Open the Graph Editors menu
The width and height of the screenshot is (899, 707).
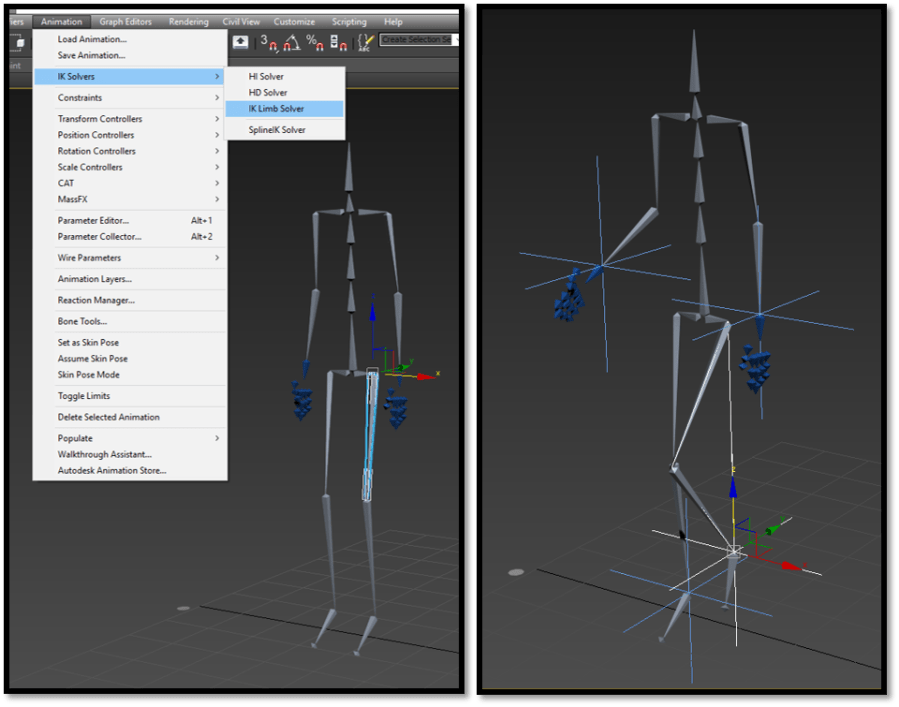pyautogui.click(x=125, y=21)
